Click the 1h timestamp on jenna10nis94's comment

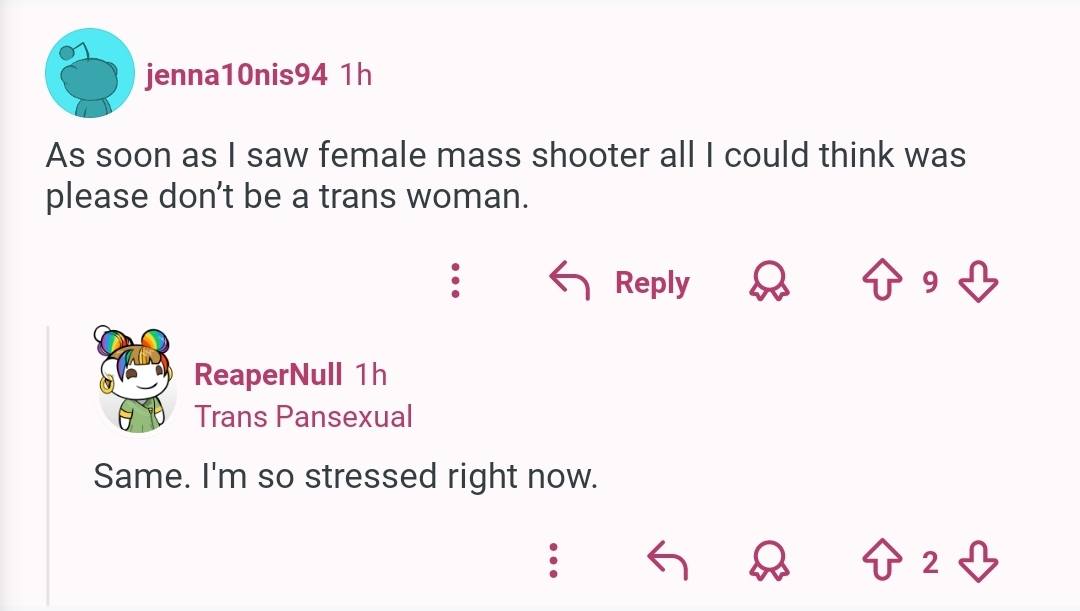[356, 75]
